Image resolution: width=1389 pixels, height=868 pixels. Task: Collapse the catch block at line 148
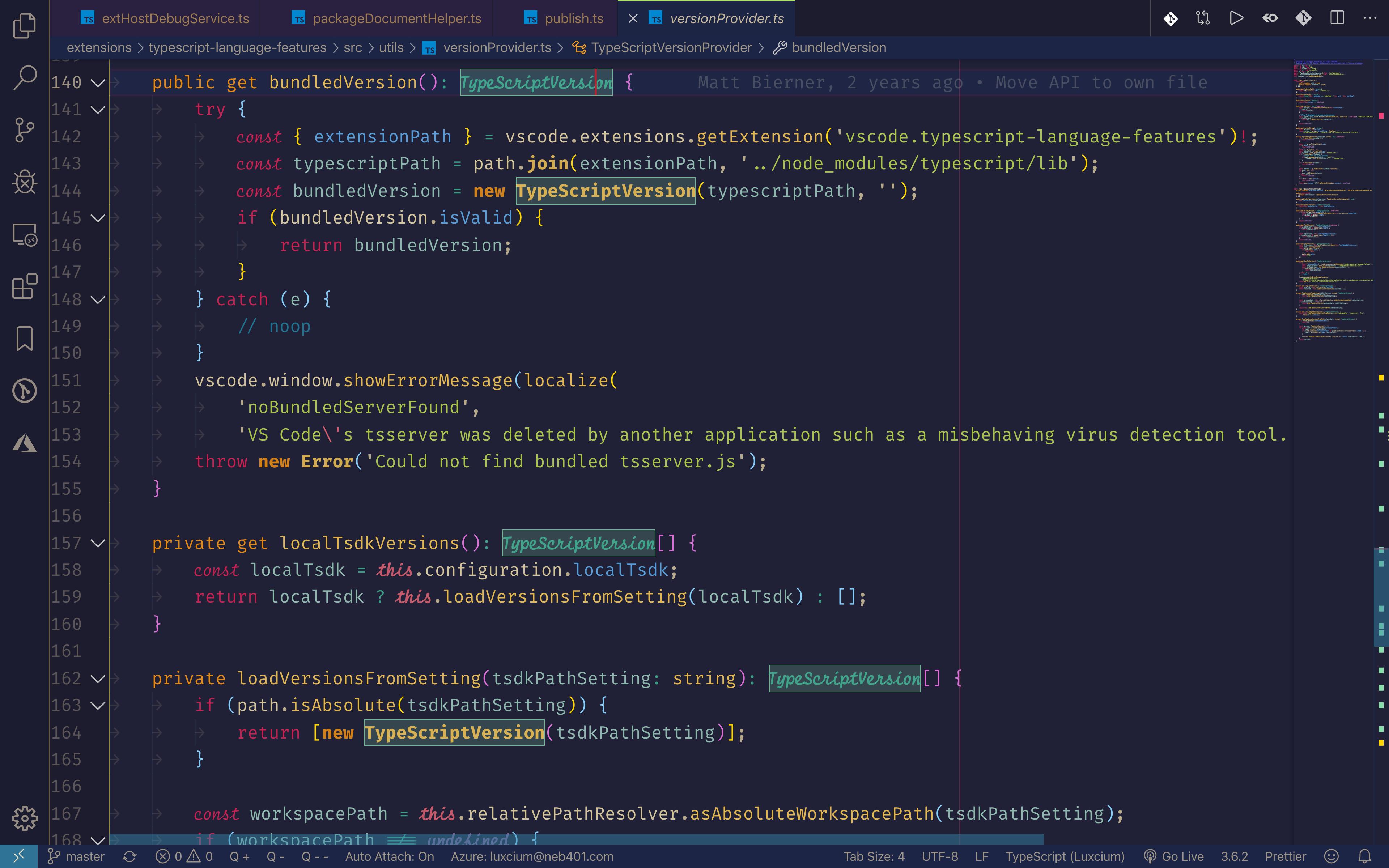tap(98, 300)
